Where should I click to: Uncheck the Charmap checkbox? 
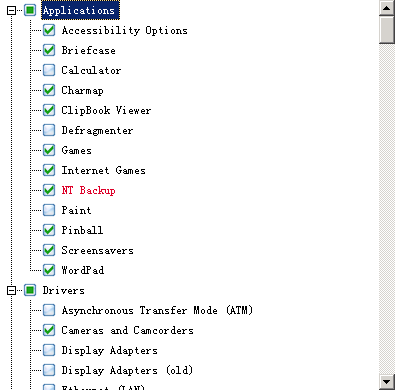(x=49, y=90)
